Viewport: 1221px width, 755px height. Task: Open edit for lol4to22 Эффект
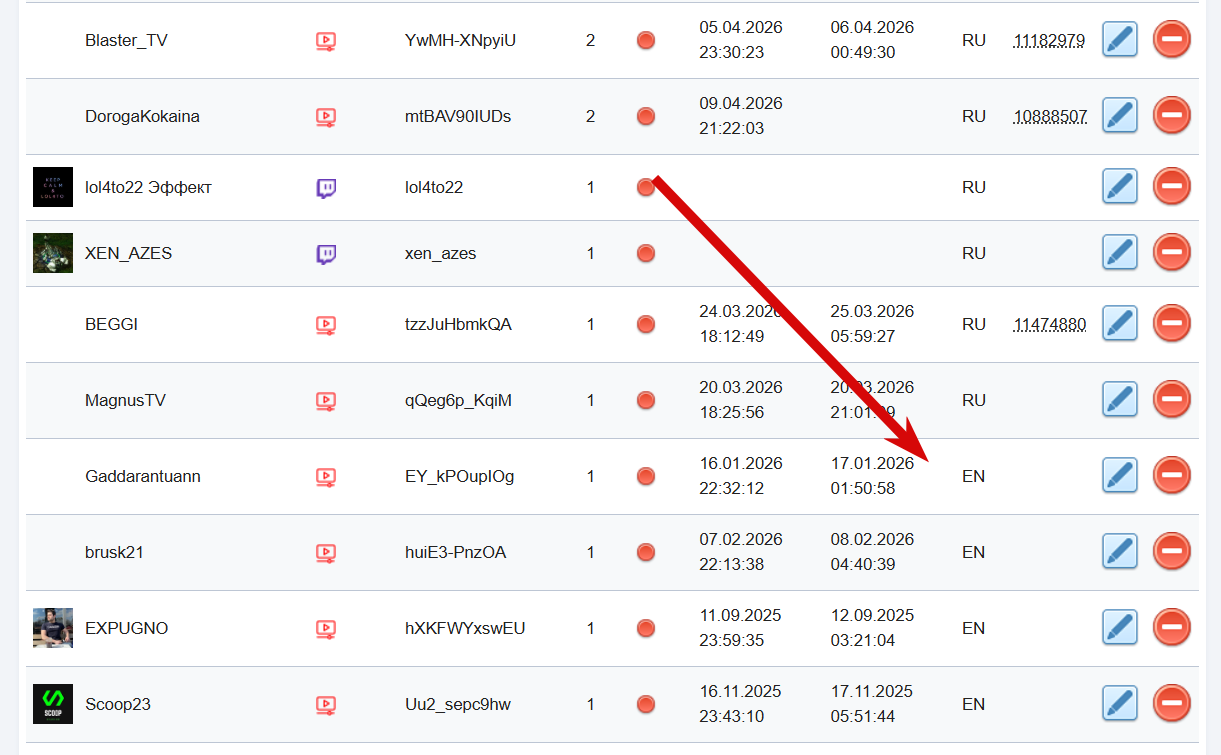tap(1120, 187)
